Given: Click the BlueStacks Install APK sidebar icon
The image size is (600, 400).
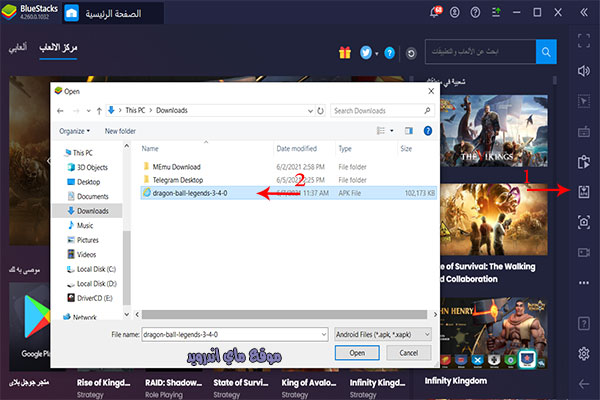Looking at the screenshot, I should tap(584, 191).
